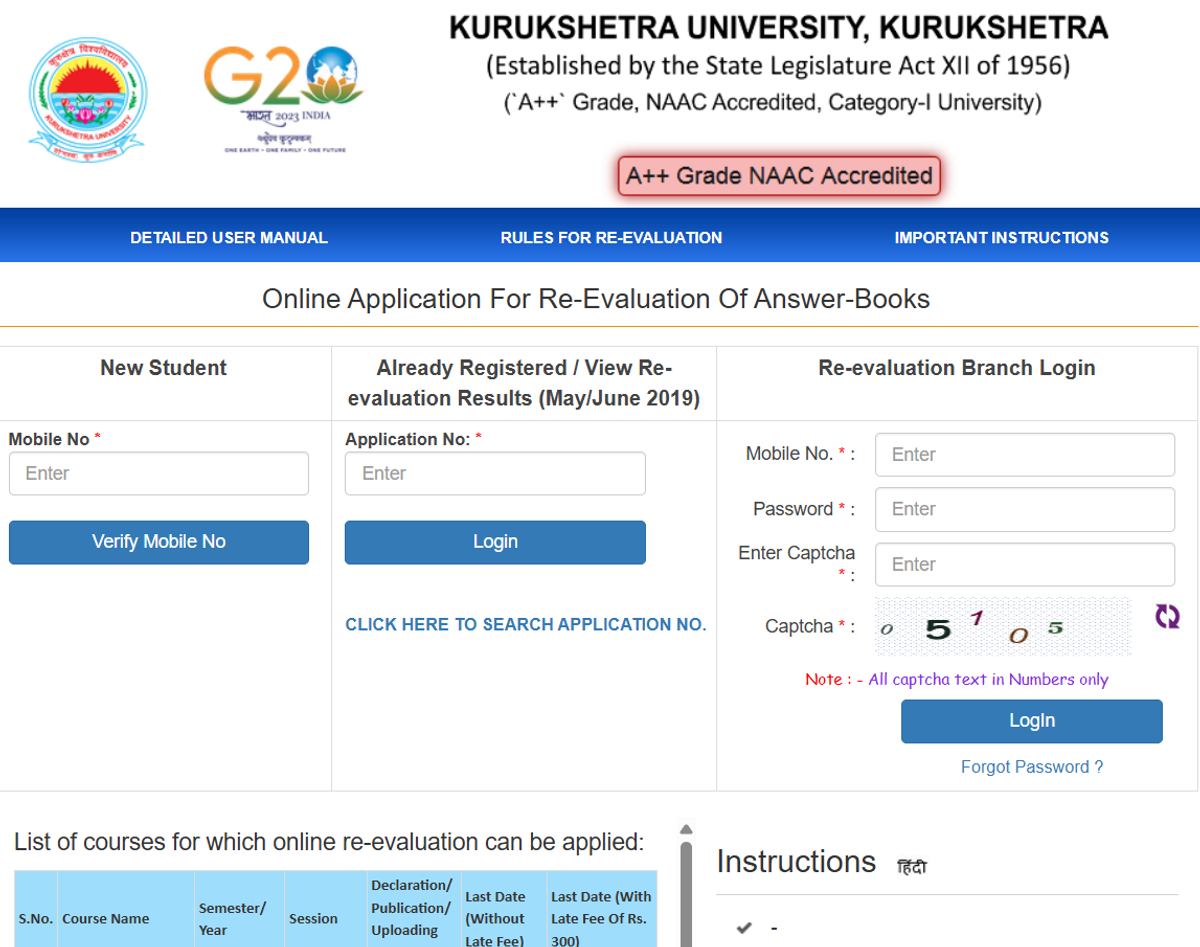Focus Branch Login Mobile No. field

click(1025, 455)
